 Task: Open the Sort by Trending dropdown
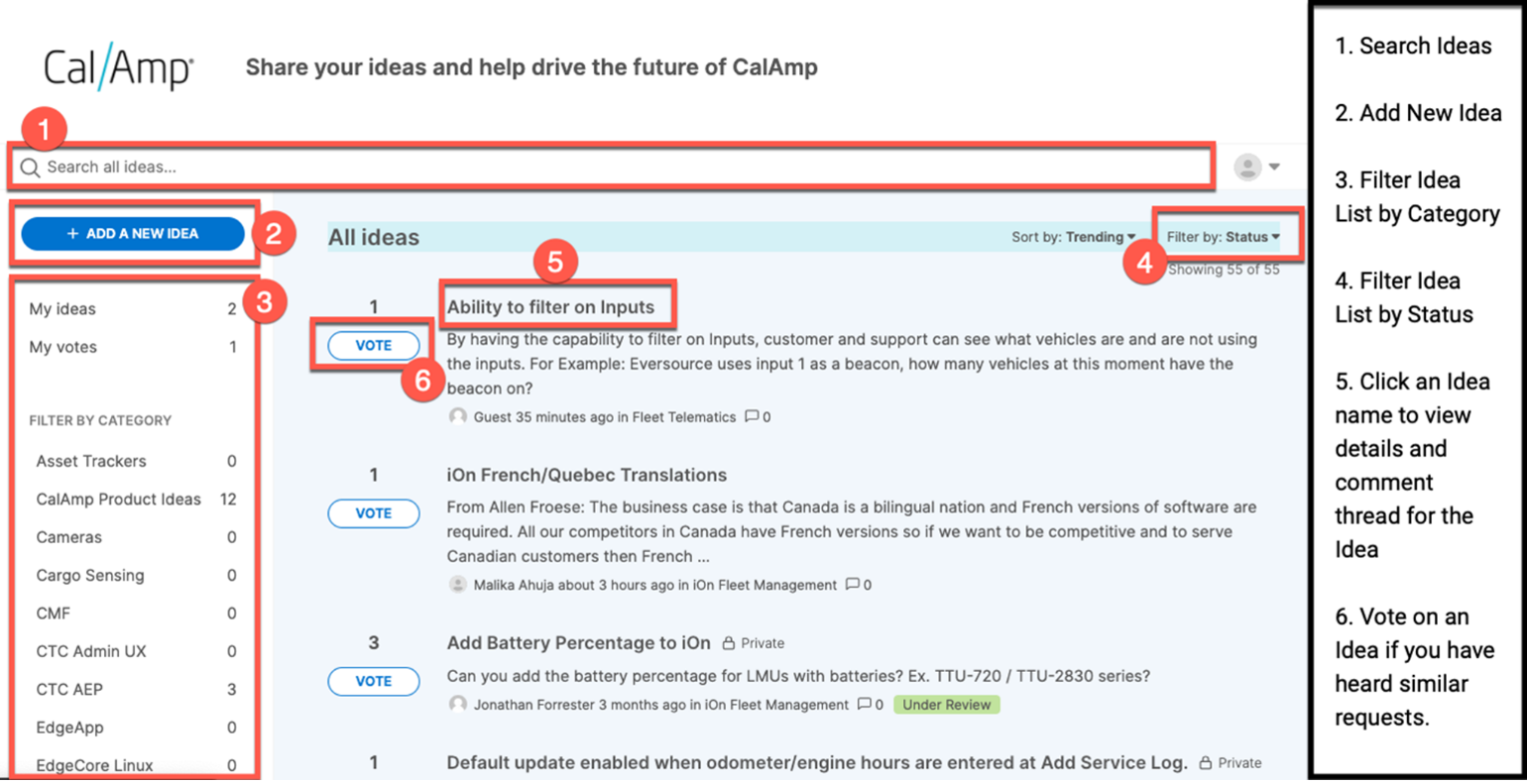pos(1073,237)
